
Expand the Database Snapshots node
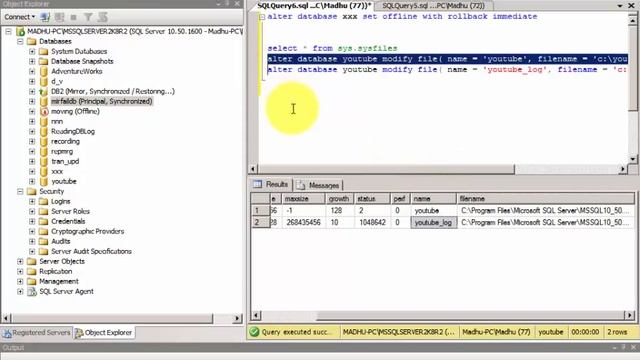coord(32,61)
